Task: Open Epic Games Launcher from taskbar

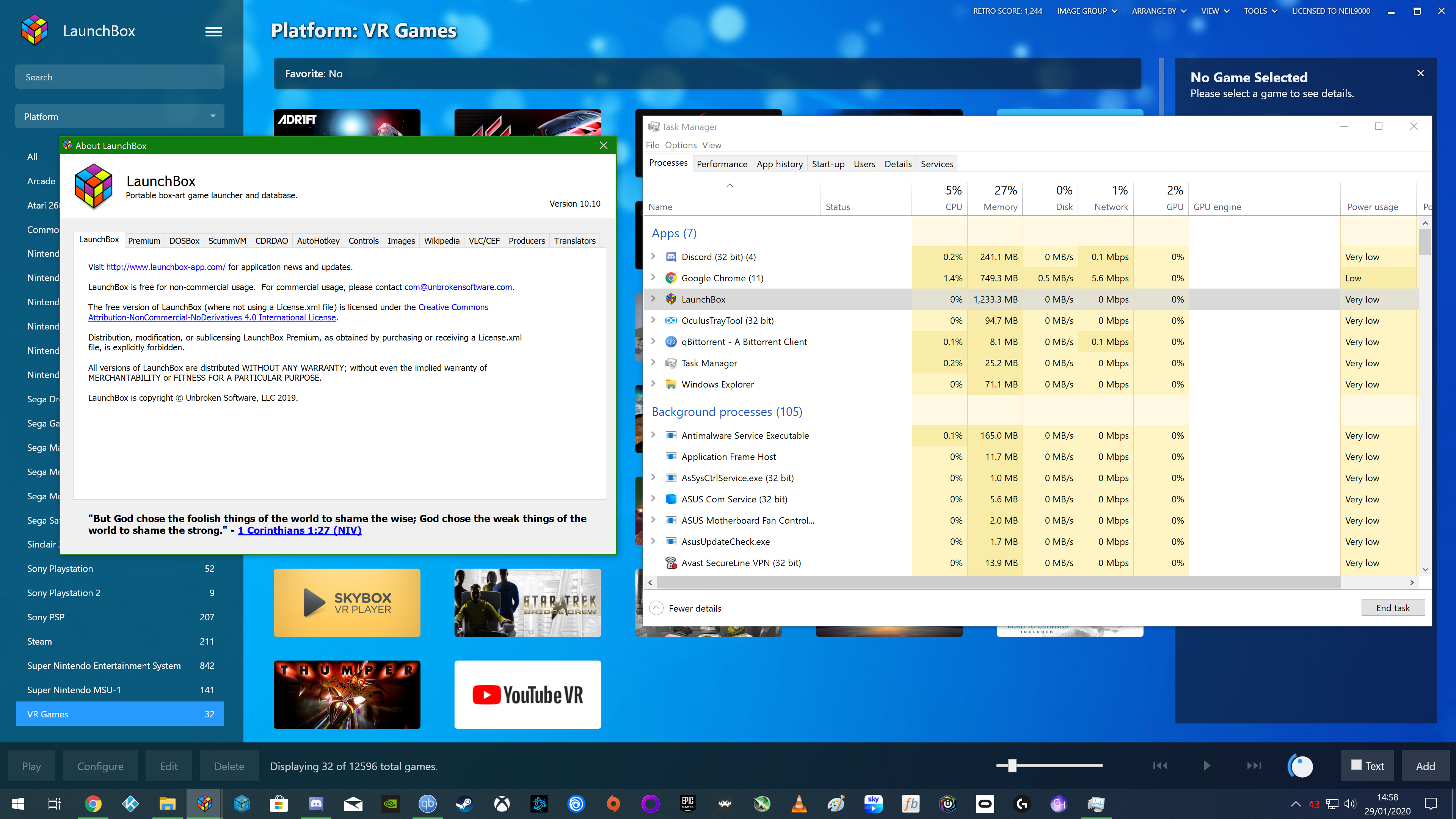Action: [x=688, y=804]
